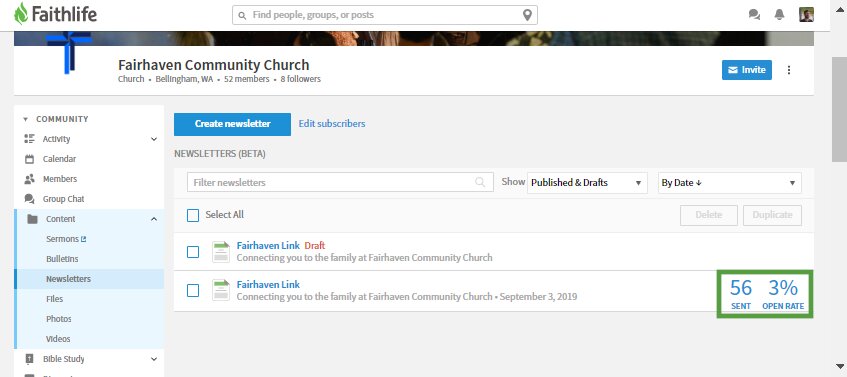Click the Duplicate button
Viewport: 847px width, 377px height.
(772, 215)
